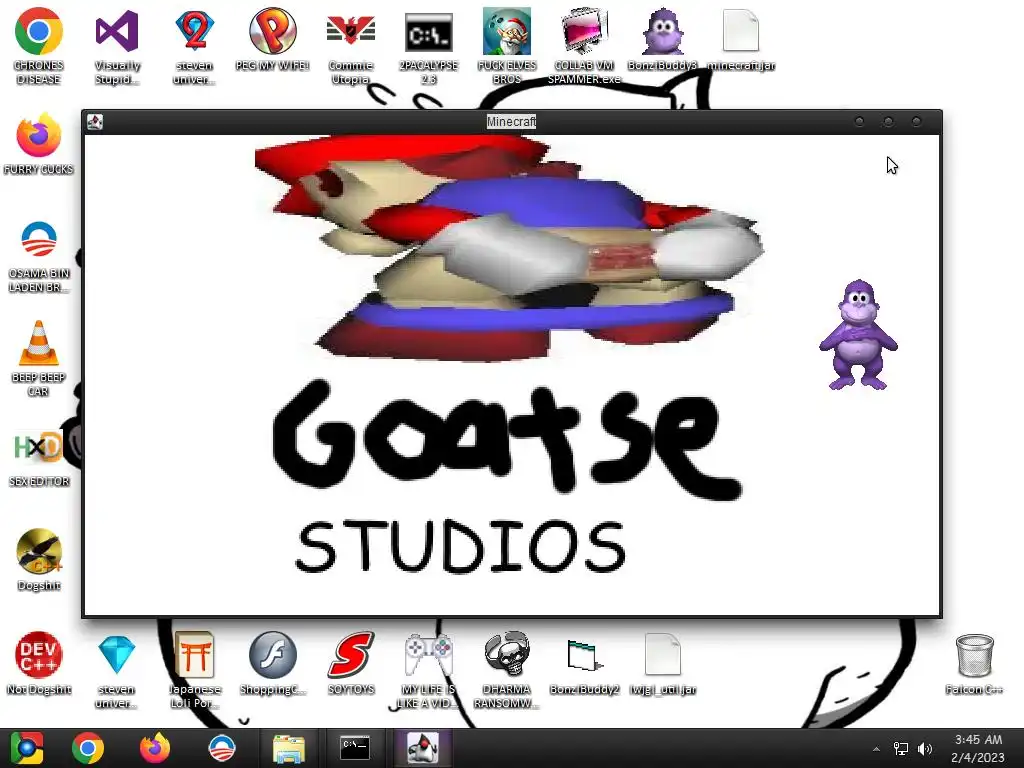Open the recycle bin icon labeled Falcon C++
The image size is (1024, 768).
[x=974, y=663]
